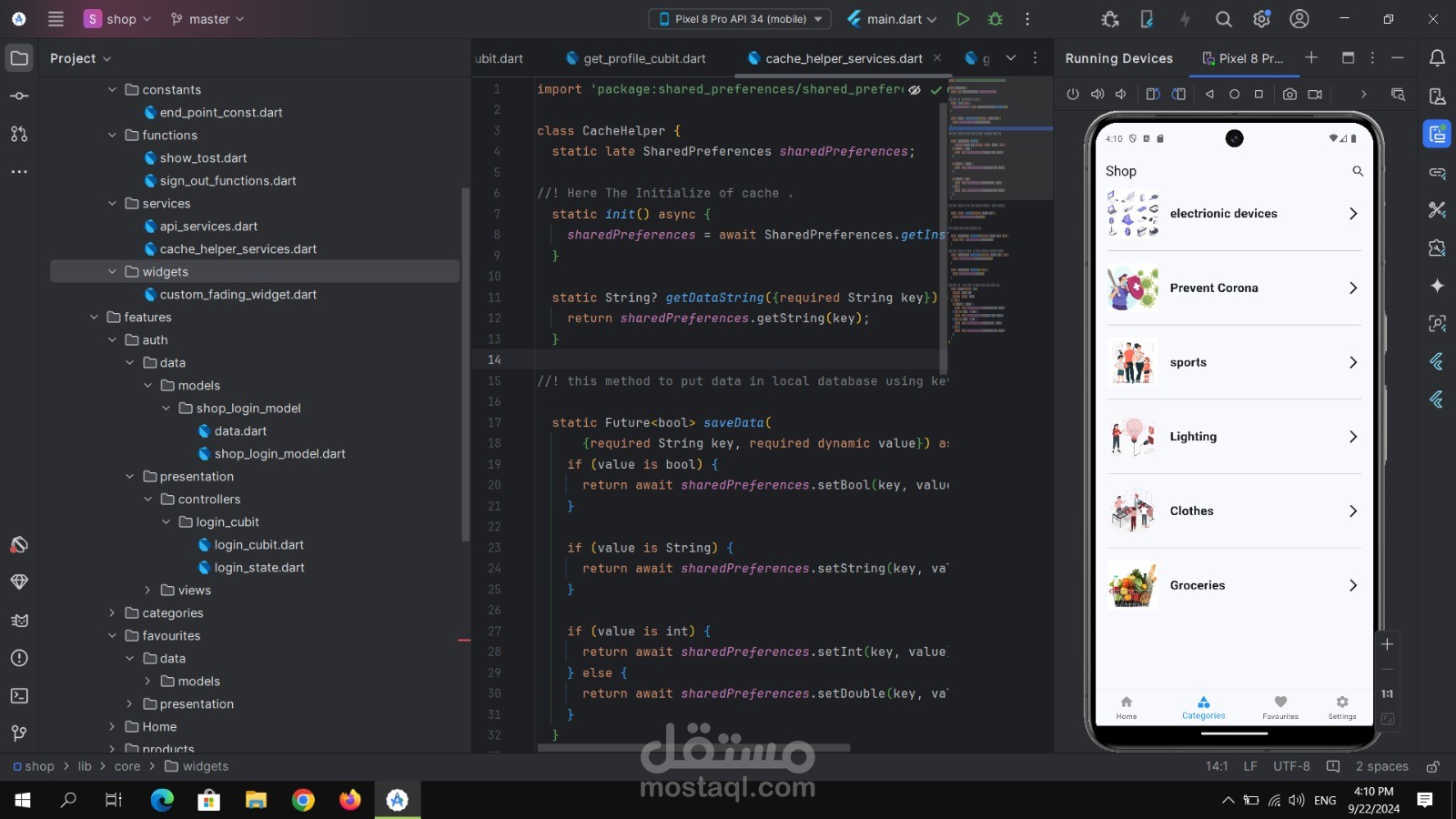Open electrionic devices category in app
1456x819 pixels.
[1234, 214]
